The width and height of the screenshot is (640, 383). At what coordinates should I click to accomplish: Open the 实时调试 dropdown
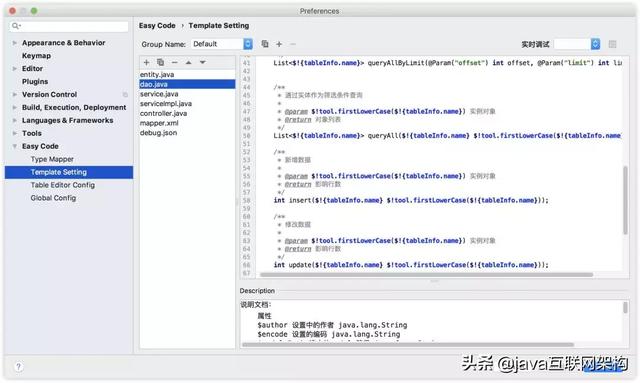pyautogui.click(x=577, y=44)
